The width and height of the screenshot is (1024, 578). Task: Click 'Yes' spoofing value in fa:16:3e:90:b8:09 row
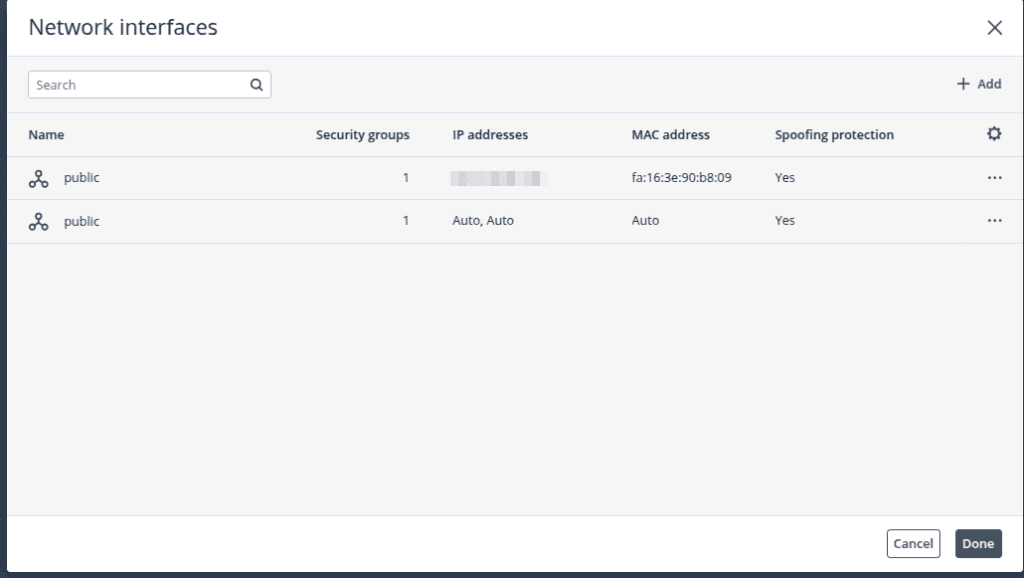point(785,178)
